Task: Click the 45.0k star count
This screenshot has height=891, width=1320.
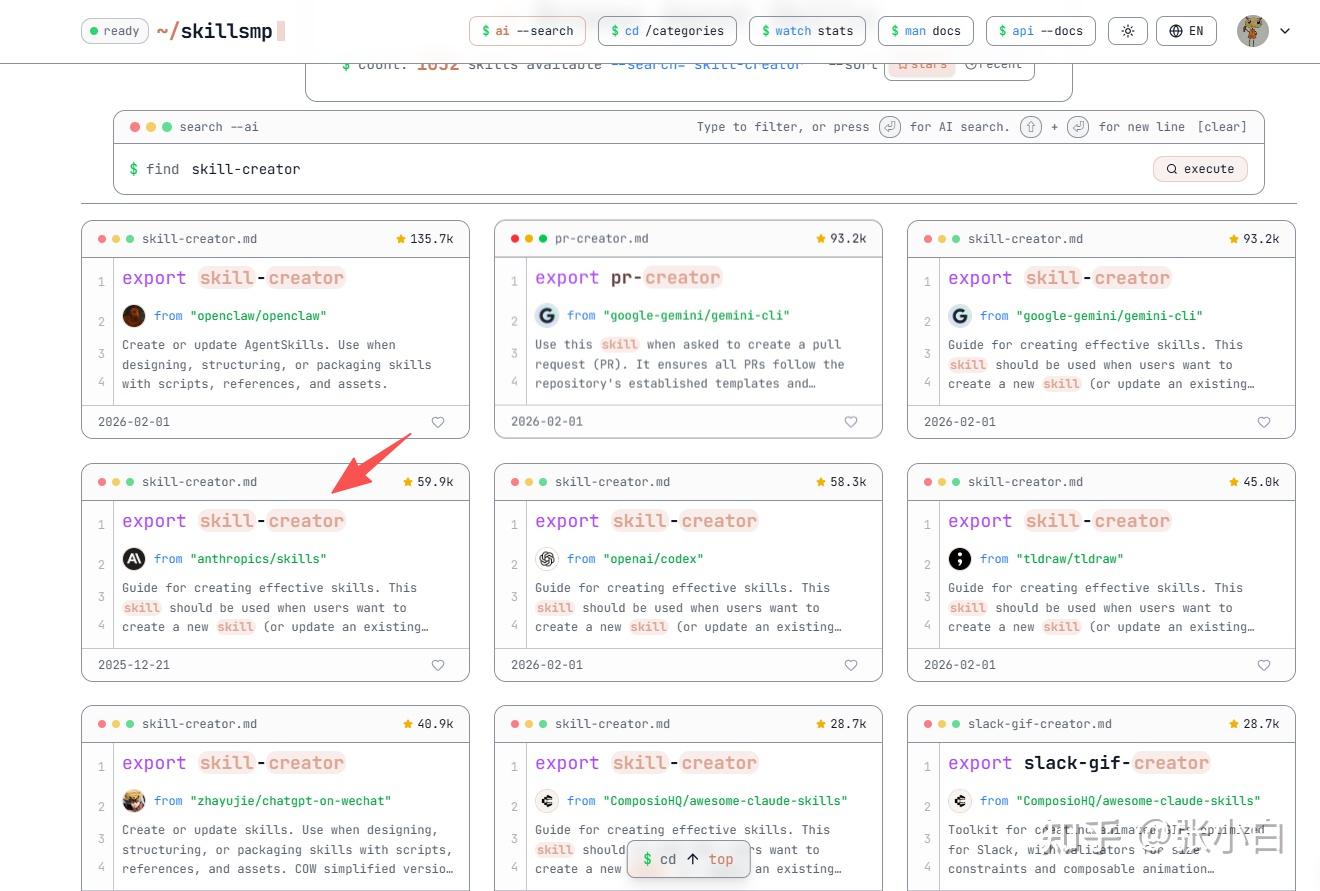Action: click(1254, 482)
